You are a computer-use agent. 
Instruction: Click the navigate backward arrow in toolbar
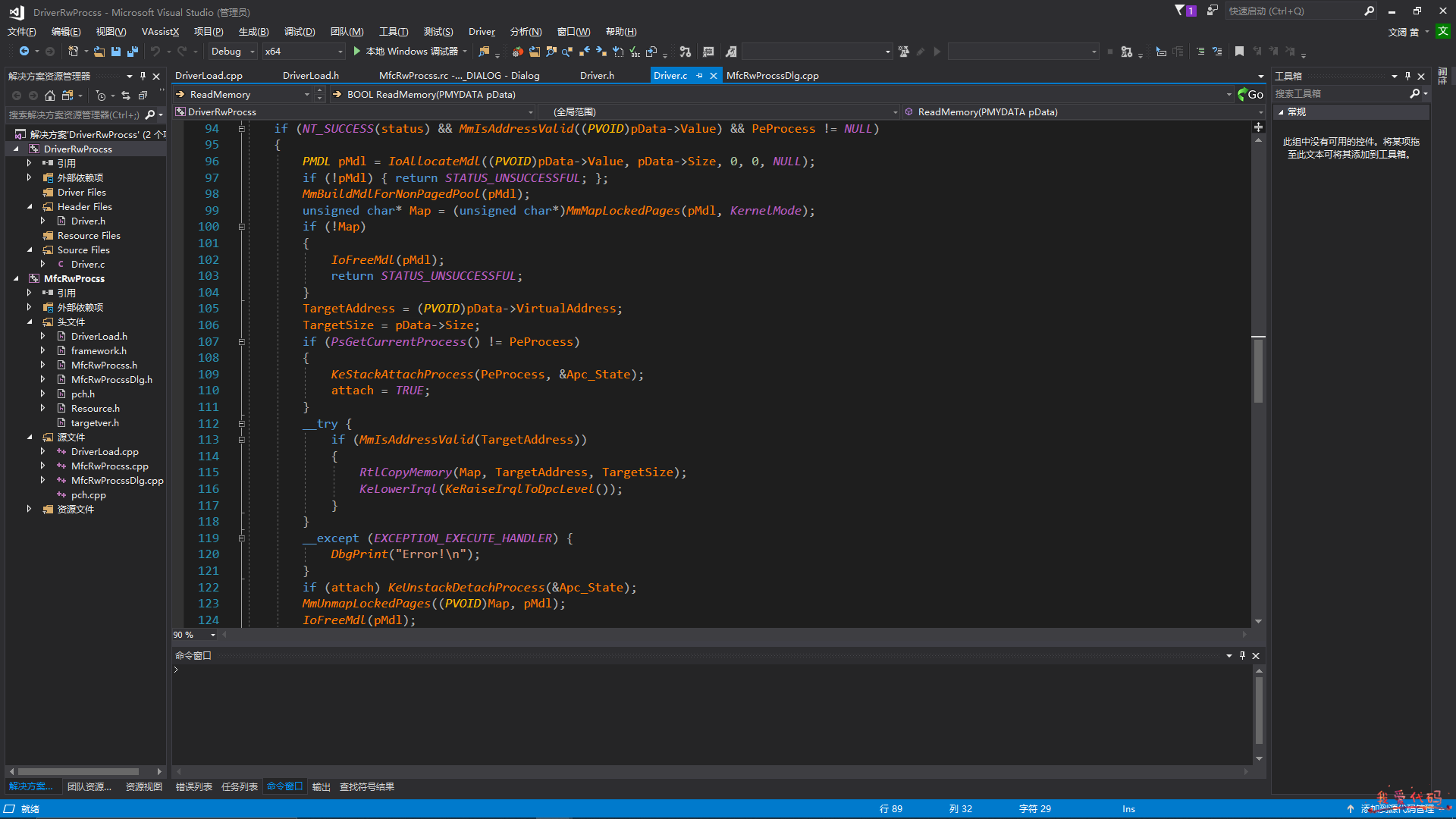(24, 52)
